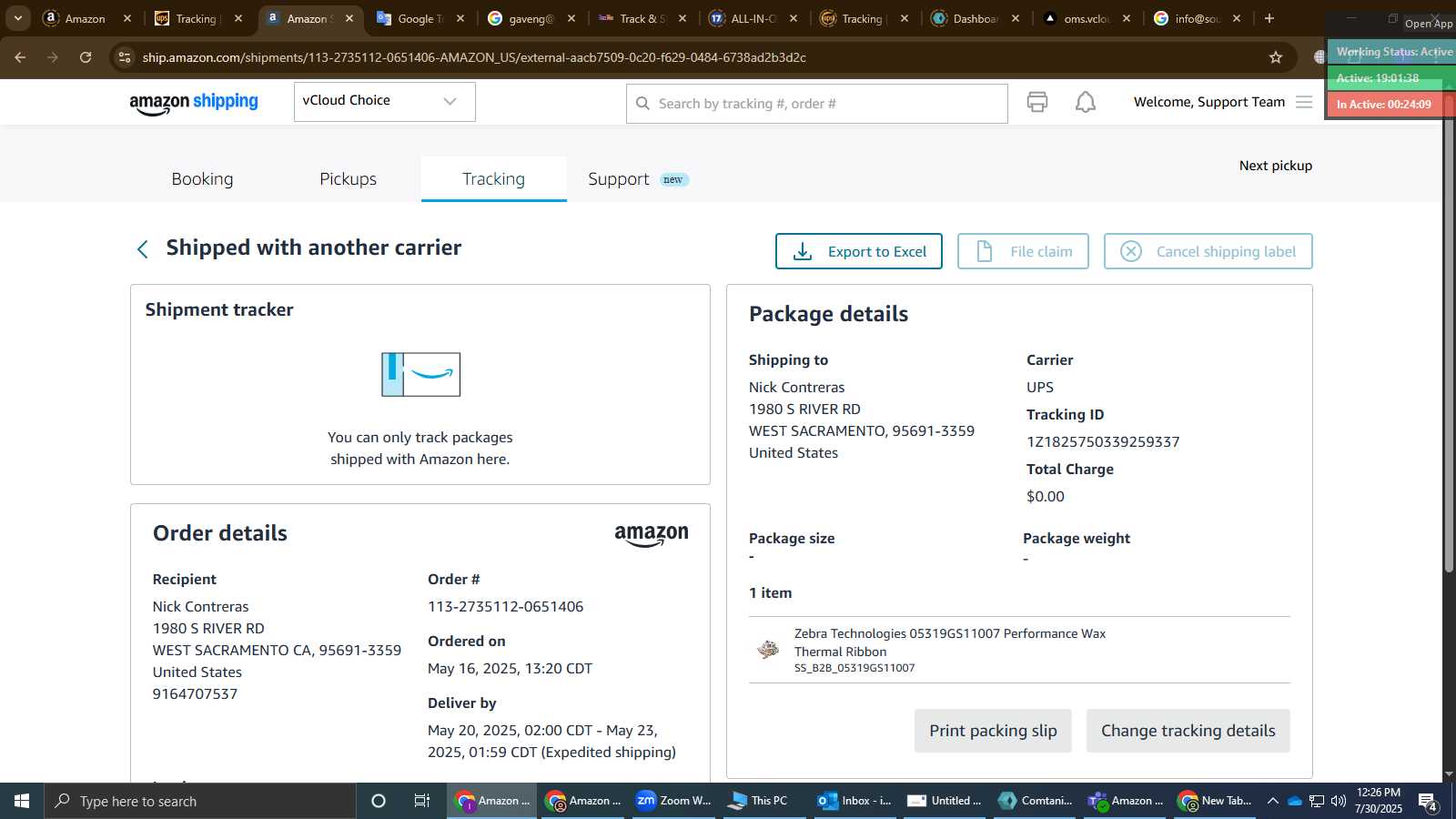Click the new badge beside Support
Screen dimensions: 1456x819
coord(673,179)
